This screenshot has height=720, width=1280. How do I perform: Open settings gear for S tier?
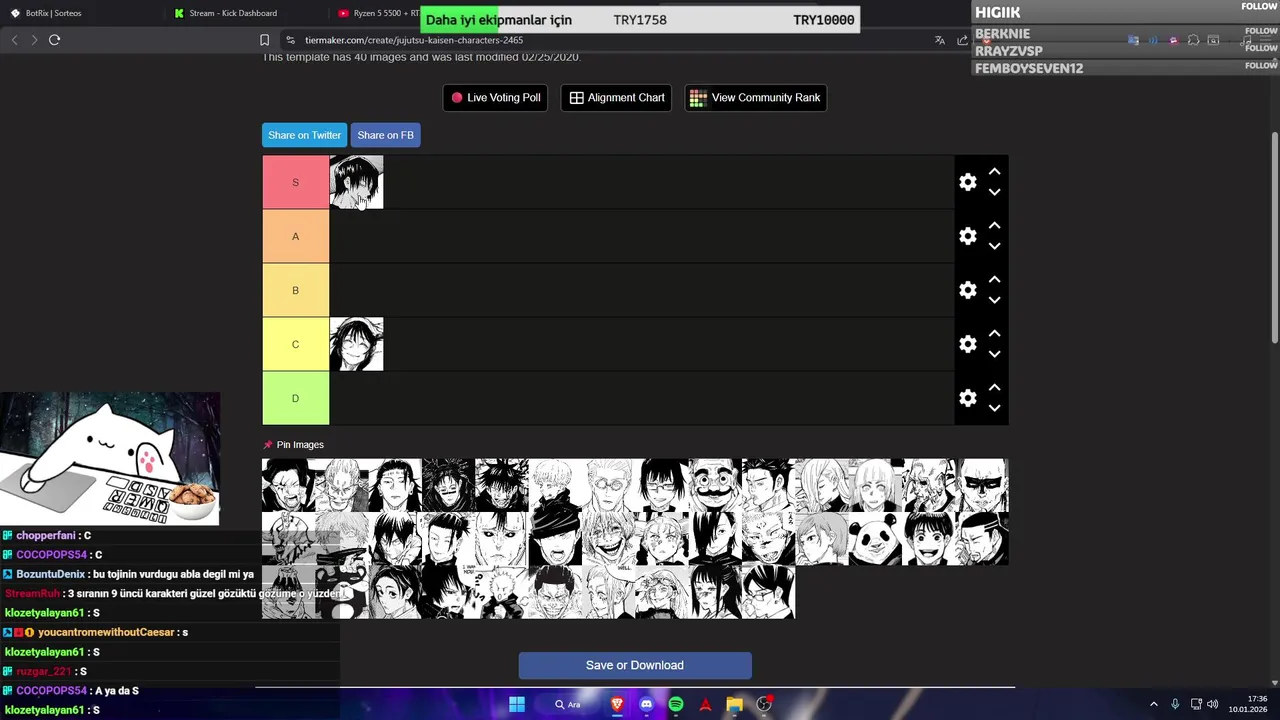tap(967, 182)
